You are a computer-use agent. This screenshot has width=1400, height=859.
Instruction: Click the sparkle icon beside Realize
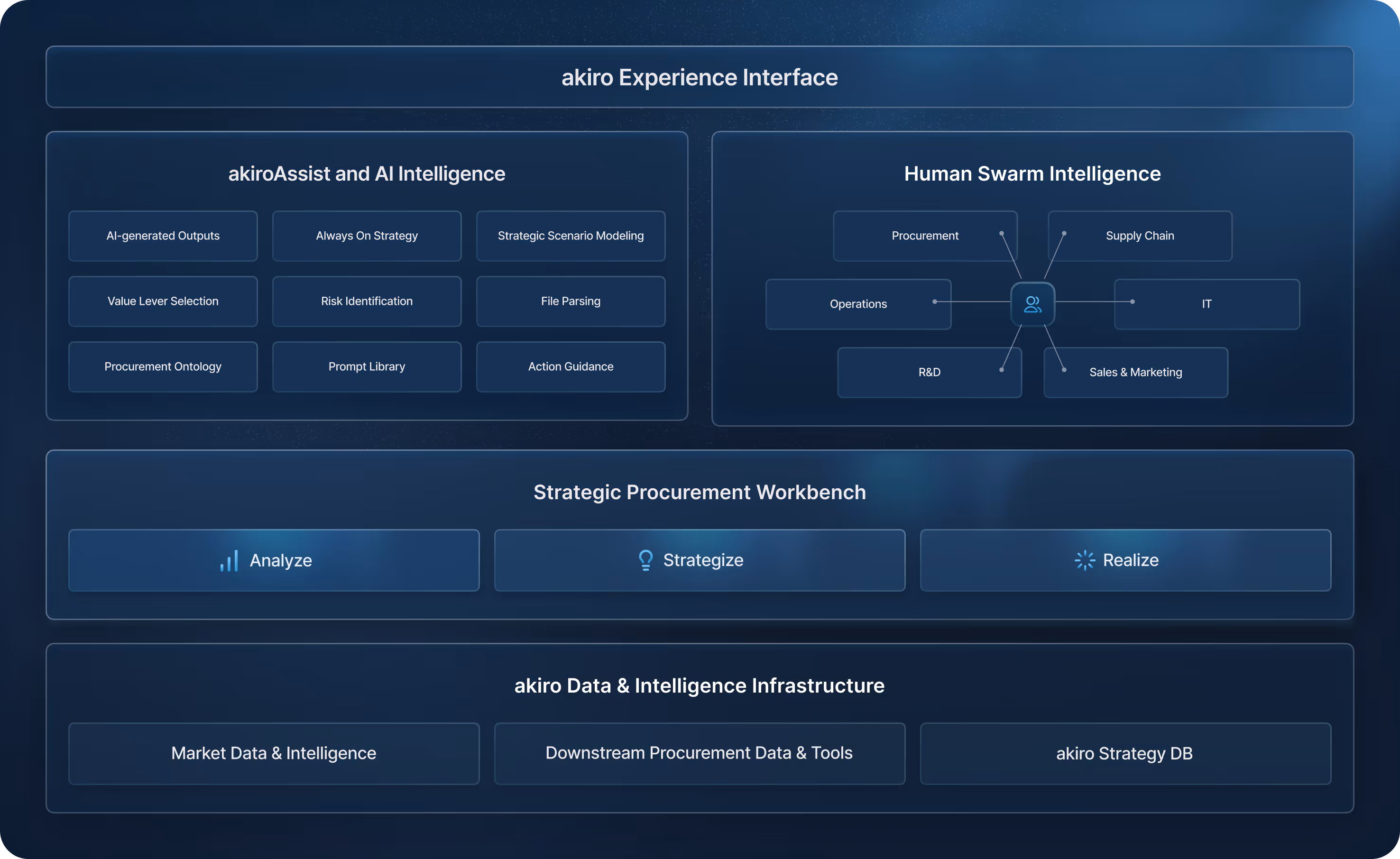(x=1085, y=559)
